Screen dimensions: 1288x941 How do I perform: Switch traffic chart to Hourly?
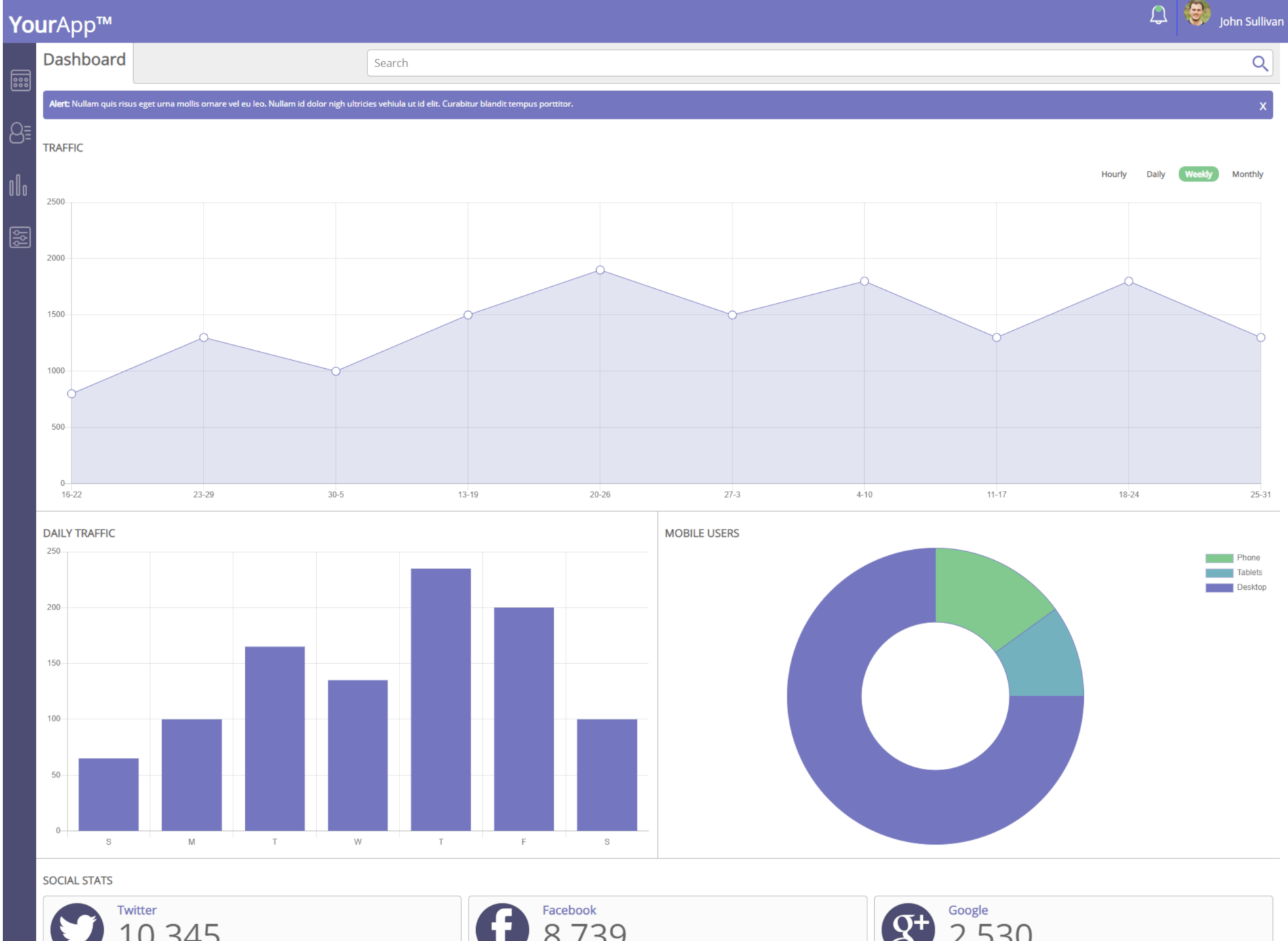click(x=1114, y=174)
